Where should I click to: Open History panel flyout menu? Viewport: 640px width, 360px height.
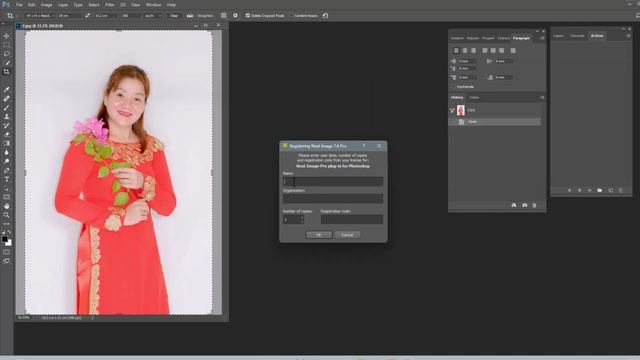[x=542, y=98]
